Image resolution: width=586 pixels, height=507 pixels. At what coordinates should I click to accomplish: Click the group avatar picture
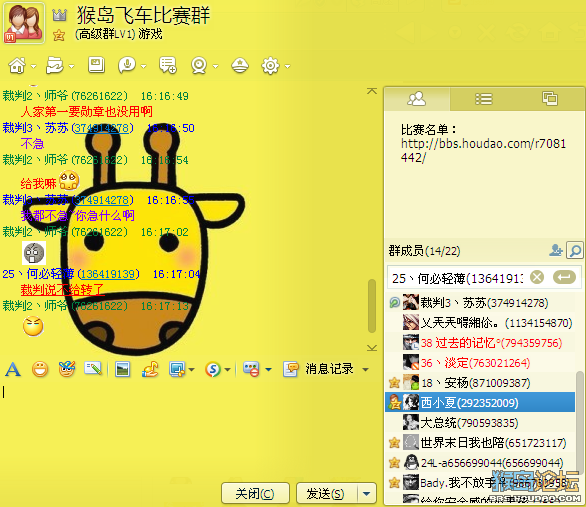point(24,23)
